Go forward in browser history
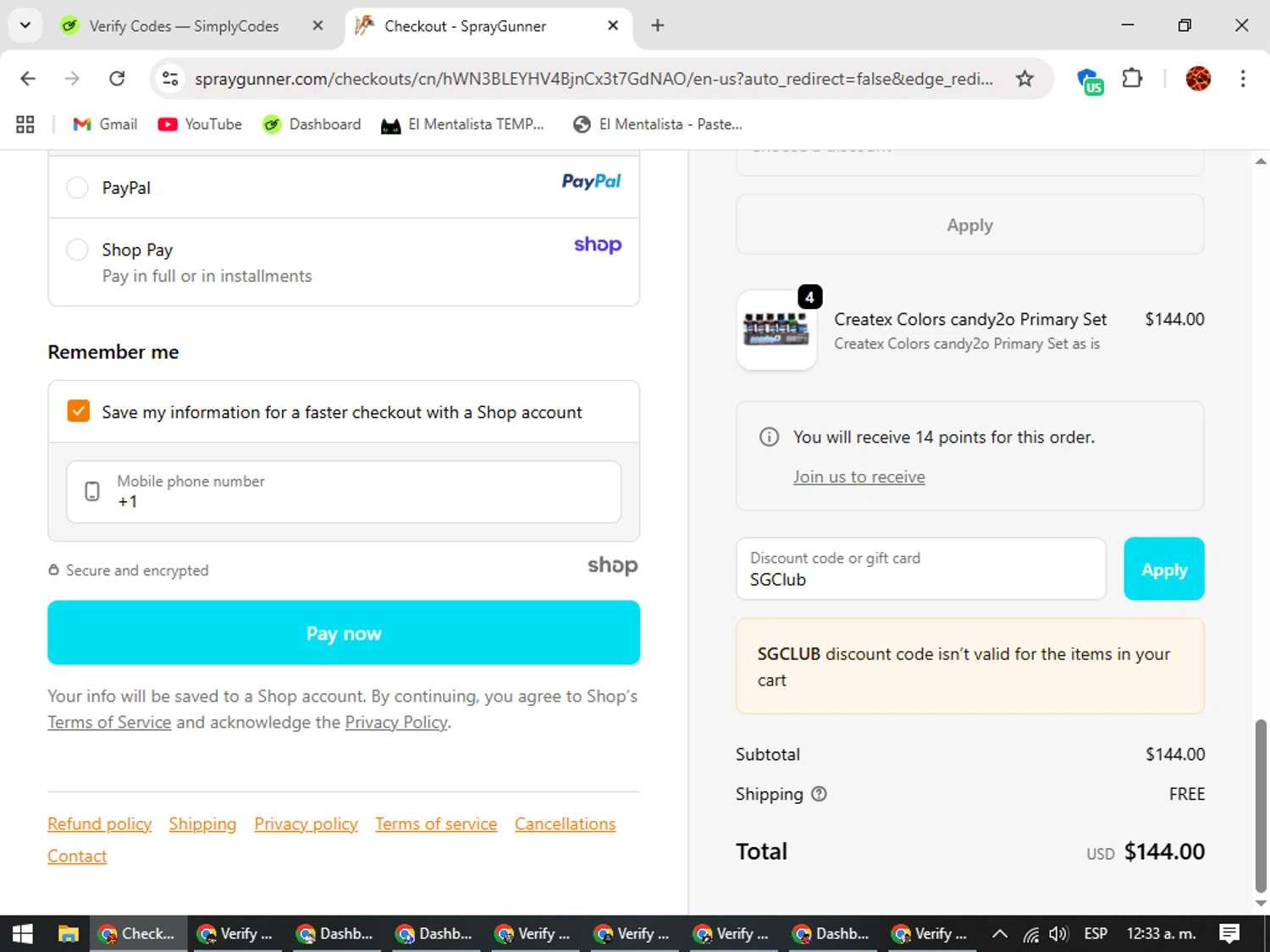The width and height of the screenshot is (1270, 952). (72, 79)
